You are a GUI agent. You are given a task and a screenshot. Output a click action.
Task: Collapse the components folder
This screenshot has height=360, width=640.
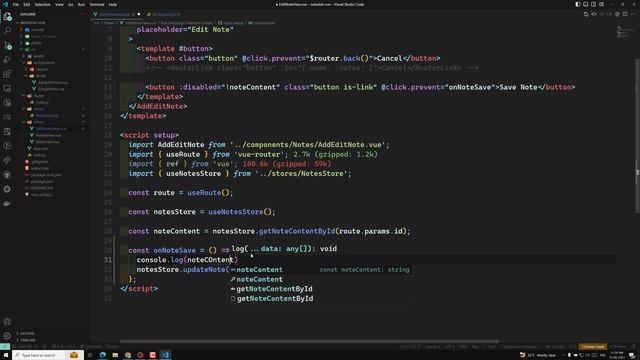coord(44,62)
